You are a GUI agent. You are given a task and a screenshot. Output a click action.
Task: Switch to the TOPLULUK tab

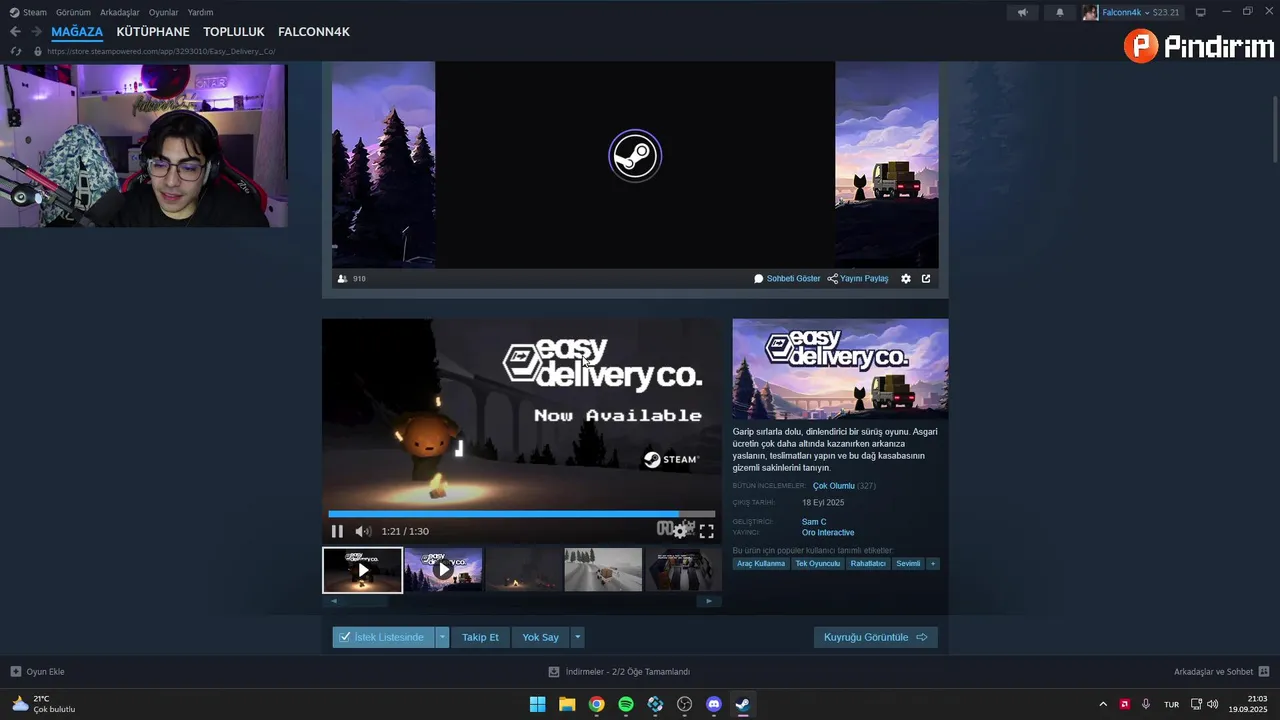point(234,32)
